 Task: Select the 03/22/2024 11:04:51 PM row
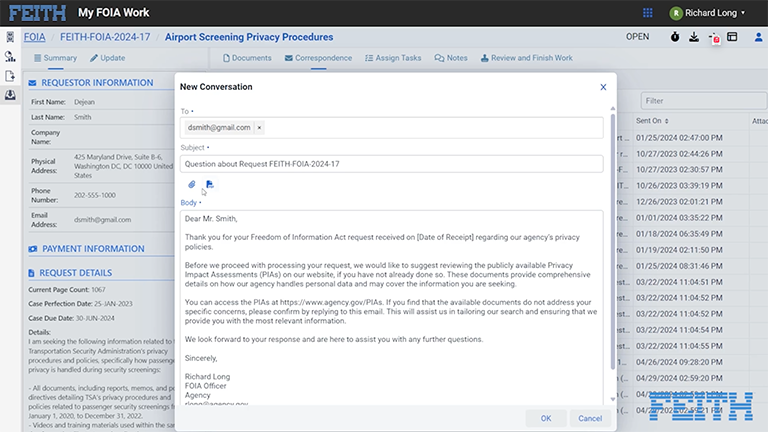tap(679, 282)
